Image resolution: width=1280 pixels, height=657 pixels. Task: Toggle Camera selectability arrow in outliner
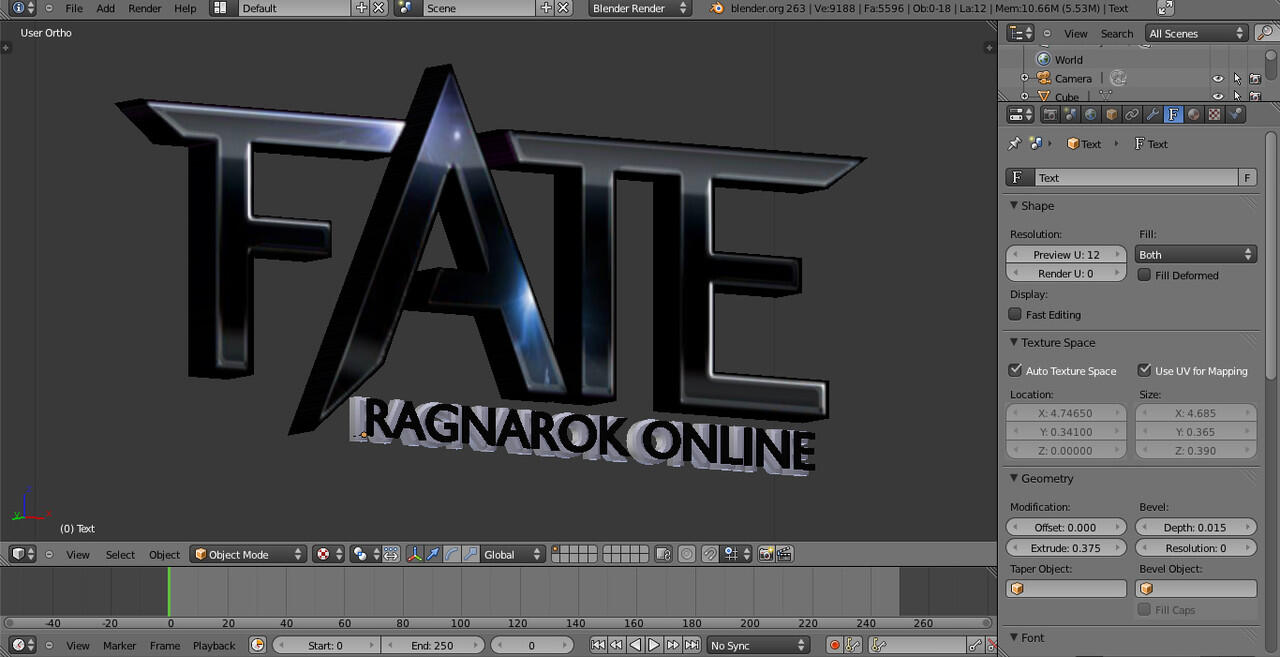click(1237, 78)
